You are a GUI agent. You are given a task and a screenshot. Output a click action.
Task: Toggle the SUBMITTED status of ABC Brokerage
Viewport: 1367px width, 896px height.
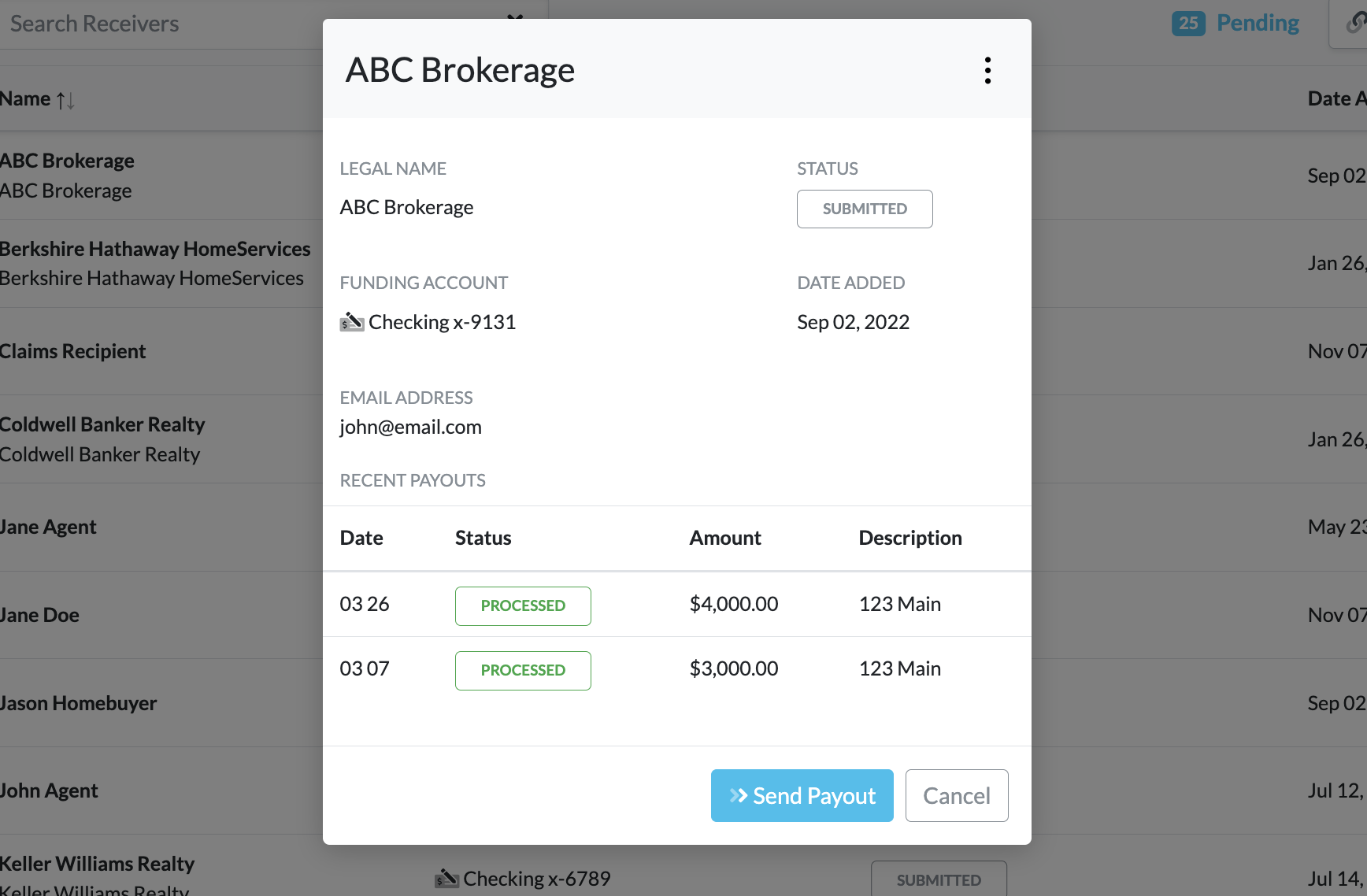tap(864, 209)
